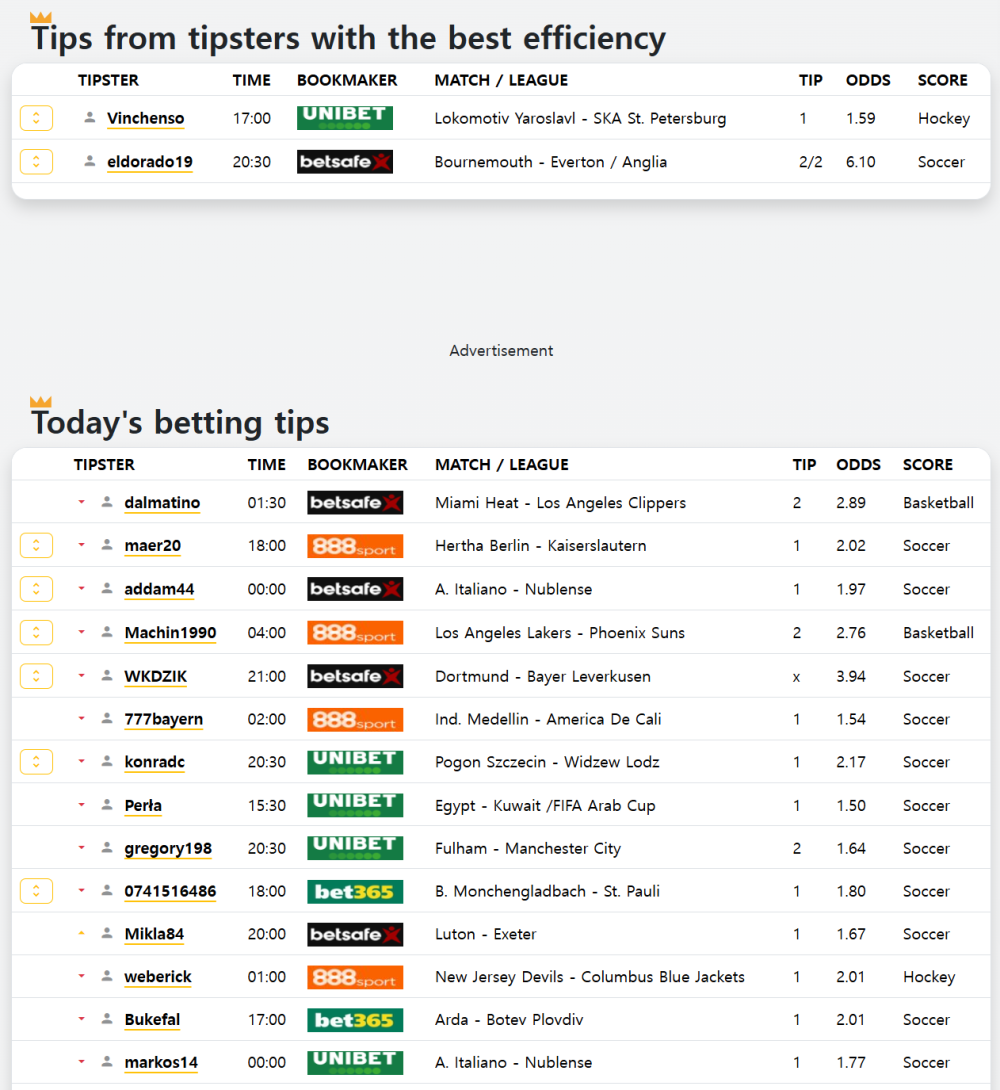The width and height of the screenshot is (1000, 1090).
Task: Click bet365 logo in Bukefal row
Action: pos(355,1020)
